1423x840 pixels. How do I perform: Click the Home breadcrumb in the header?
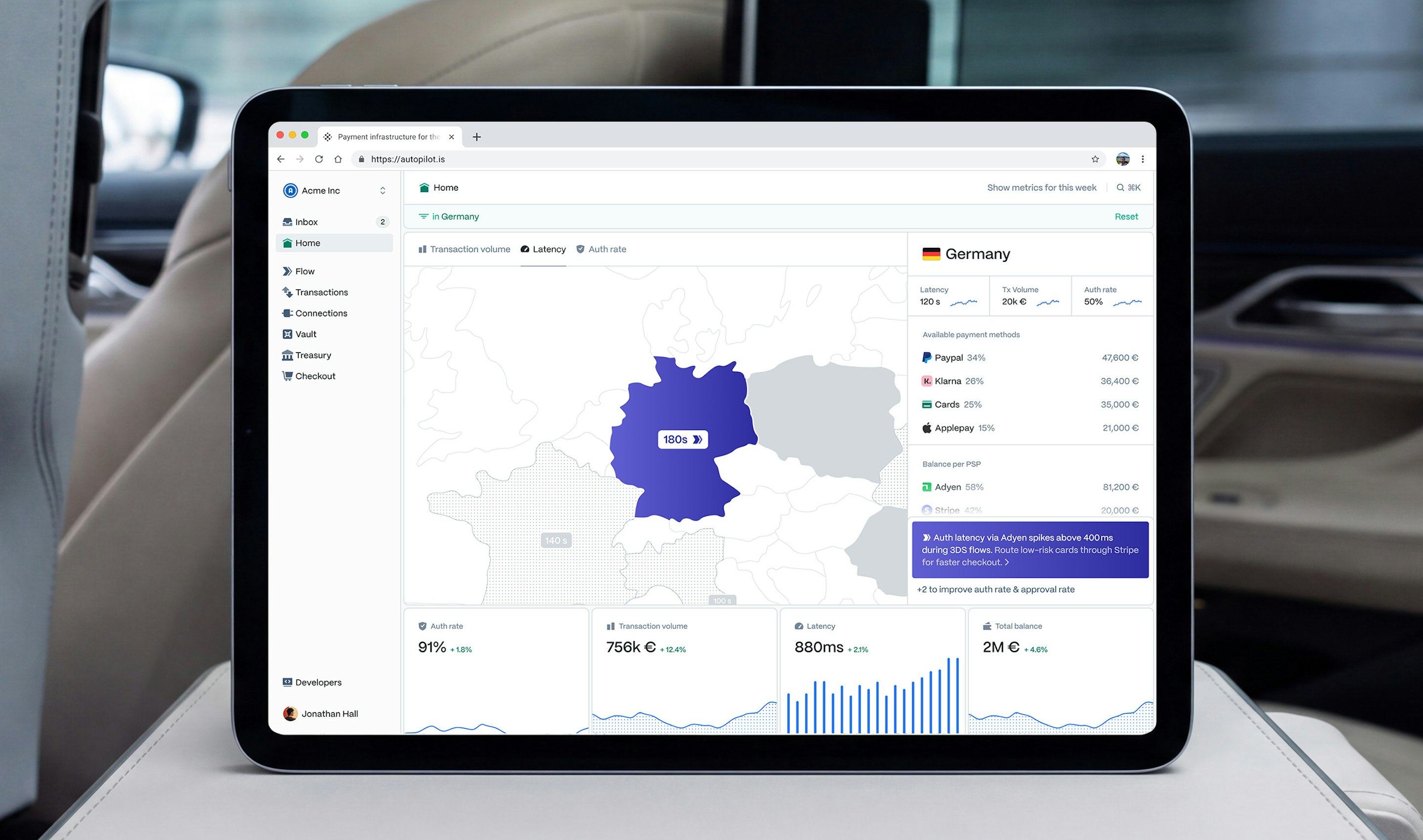click(439, 187)
